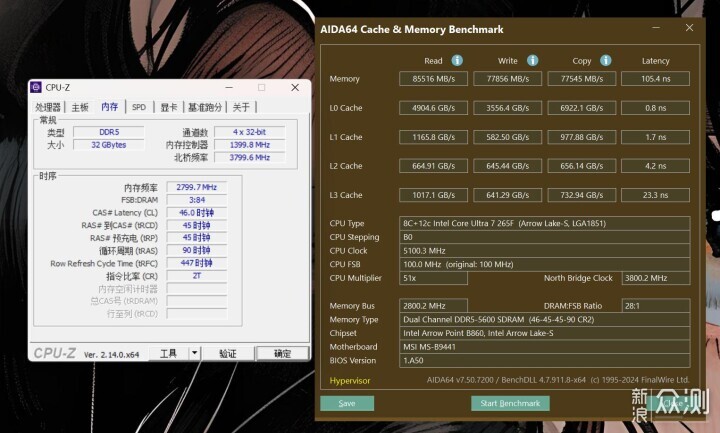Click the 内存频率 value 2799.7 MHz

[x=197, y=187]
